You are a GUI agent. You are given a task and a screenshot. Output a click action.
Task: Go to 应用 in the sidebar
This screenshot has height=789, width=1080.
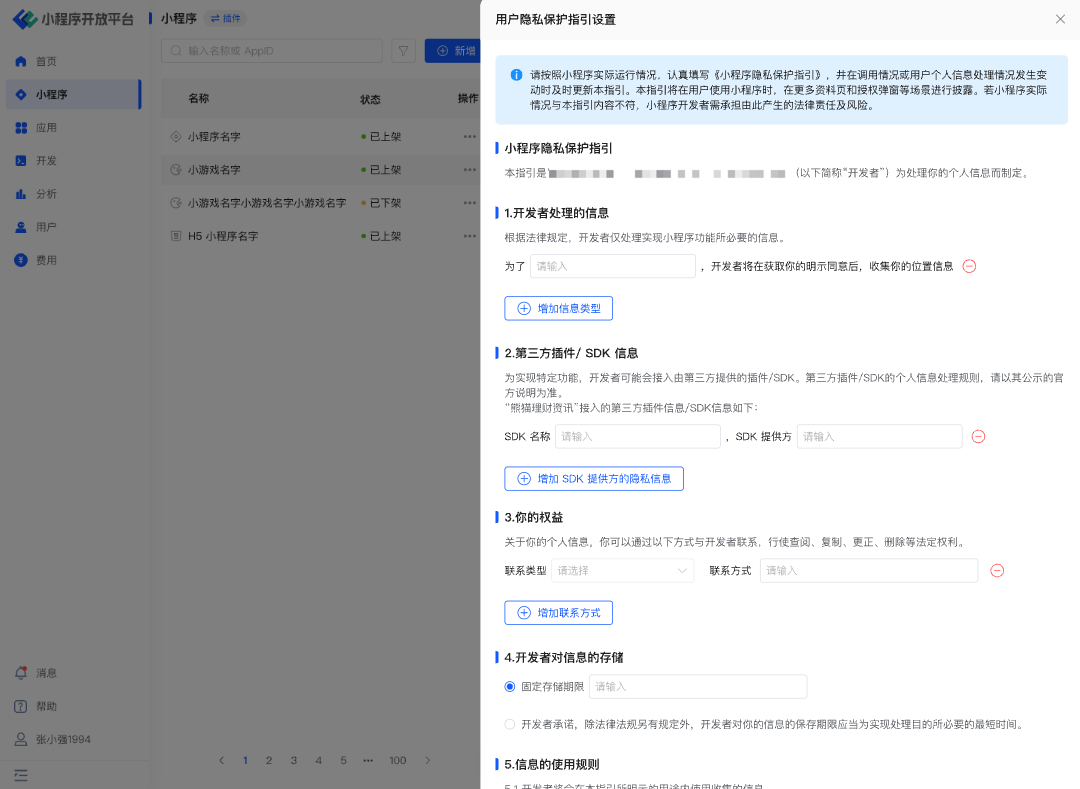click(x=46, y=128)
